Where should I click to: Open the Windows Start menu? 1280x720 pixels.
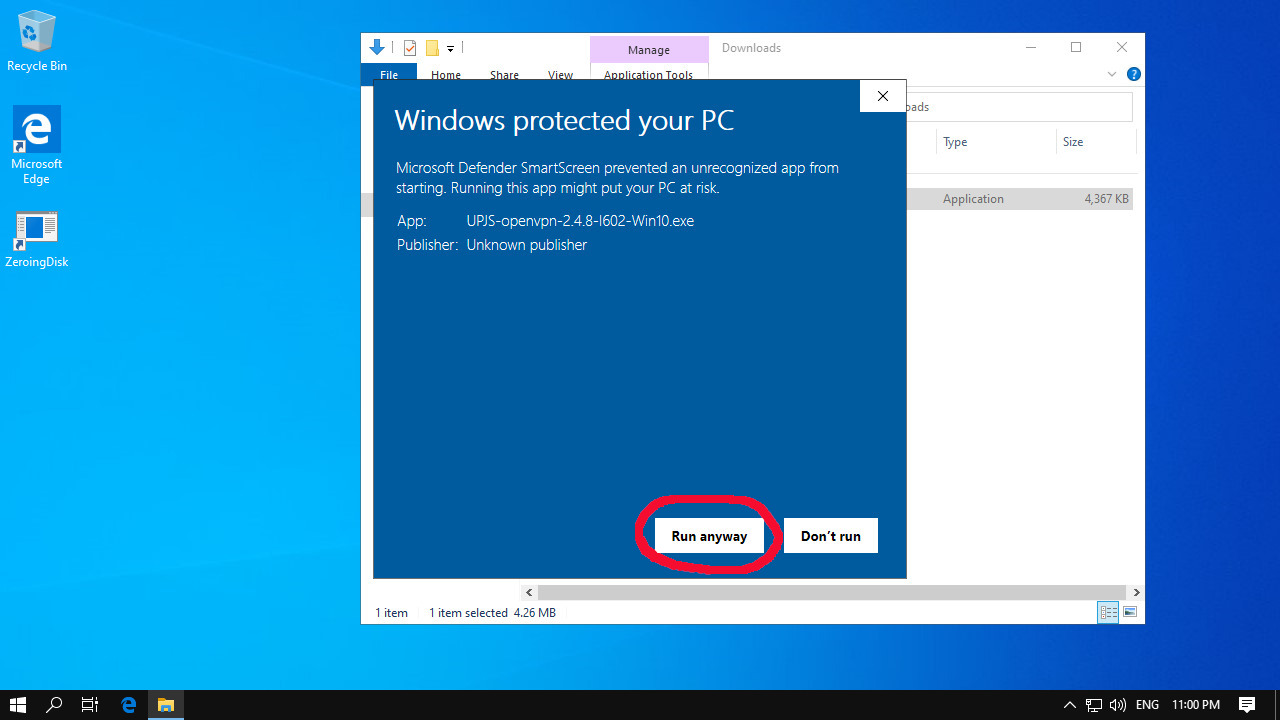[18, 705]
